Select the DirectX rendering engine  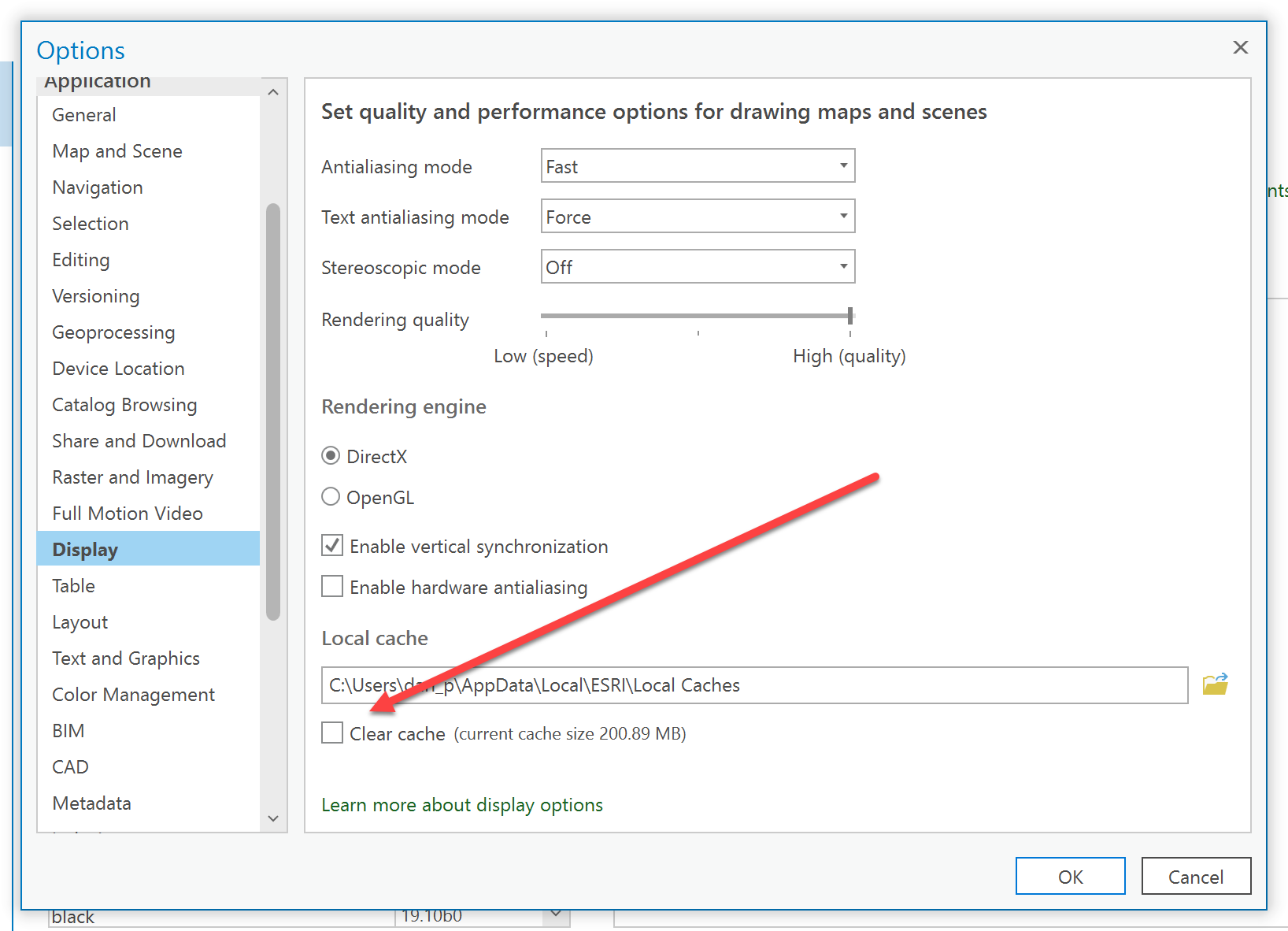[x=331, y=456]
